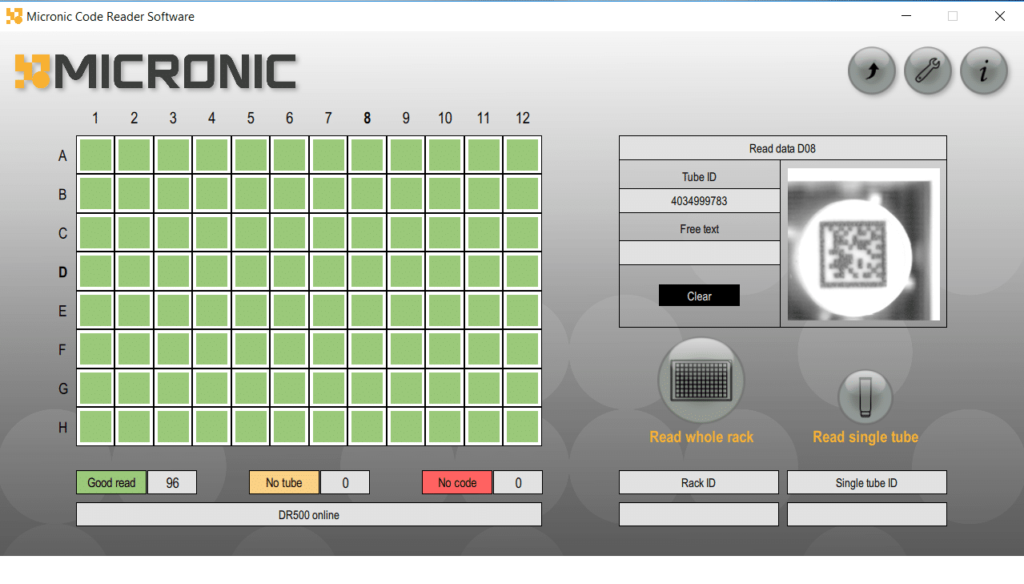Click the Single tube ID value field
Screen dimensions: 1024x584
(x=867, y=515)
